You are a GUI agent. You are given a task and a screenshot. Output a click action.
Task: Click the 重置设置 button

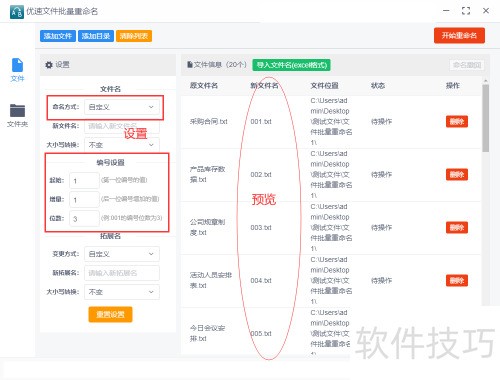[x=110, y=314]
